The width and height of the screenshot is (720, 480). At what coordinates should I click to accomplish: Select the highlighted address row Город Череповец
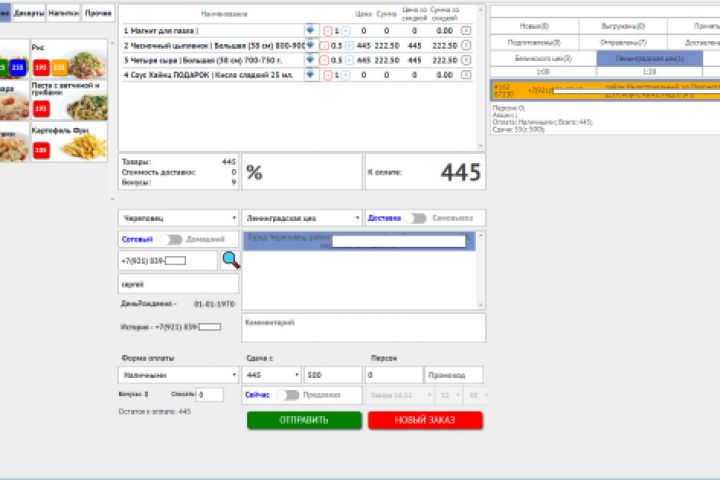359,241
